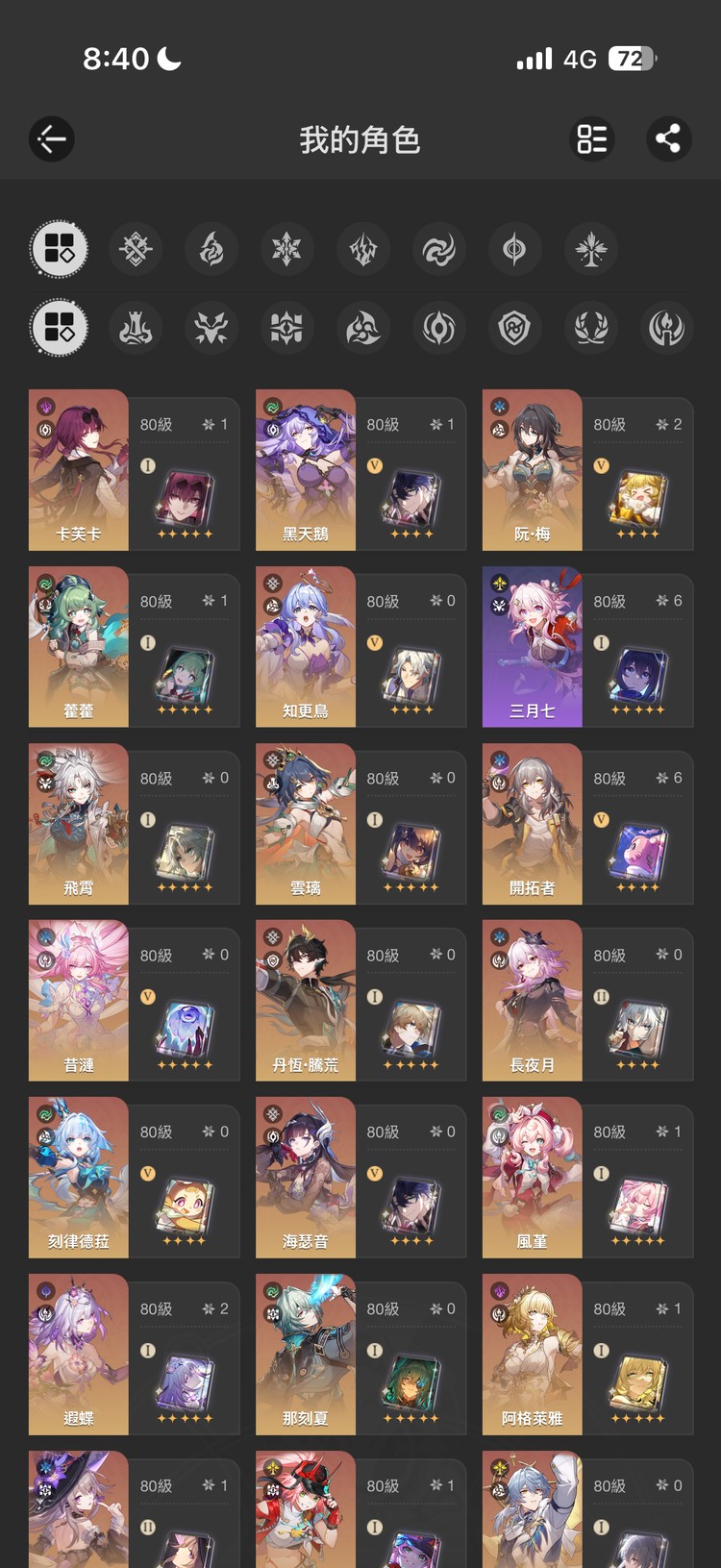Open character card 卡芙卡

coord(135,470)
